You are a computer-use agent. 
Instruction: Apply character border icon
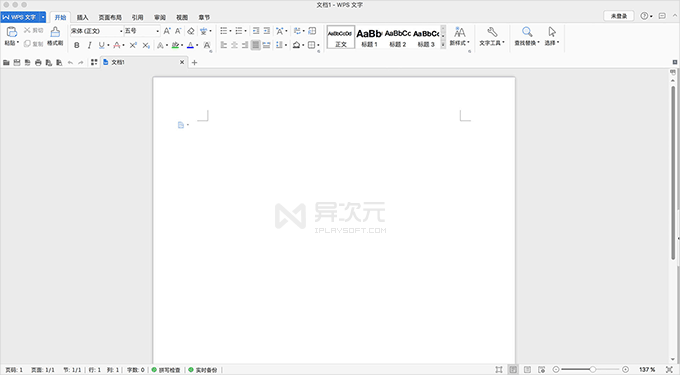click(x=207, y=45)
